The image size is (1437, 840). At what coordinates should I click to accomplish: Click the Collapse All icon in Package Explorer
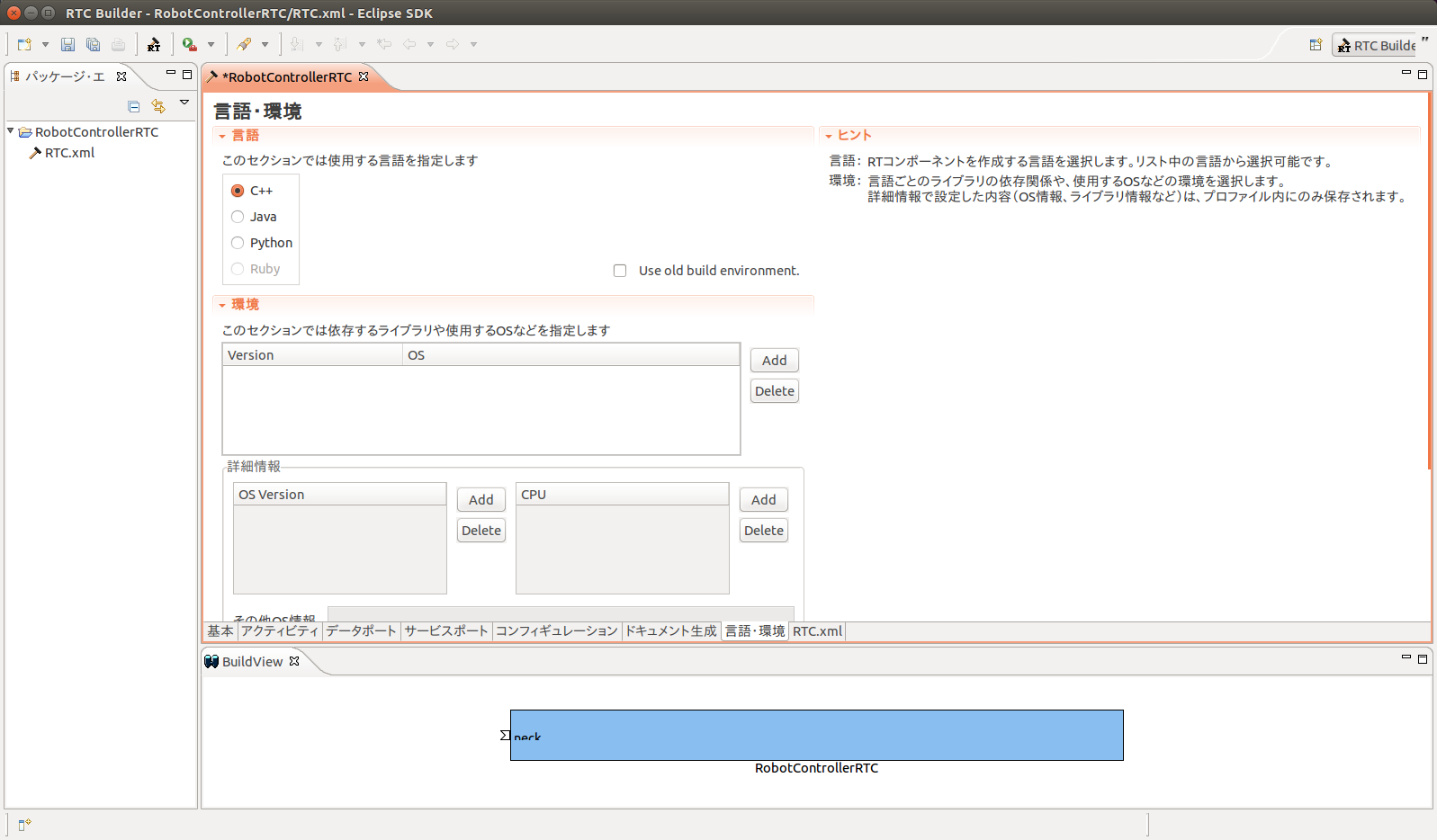tap(134, 106)
